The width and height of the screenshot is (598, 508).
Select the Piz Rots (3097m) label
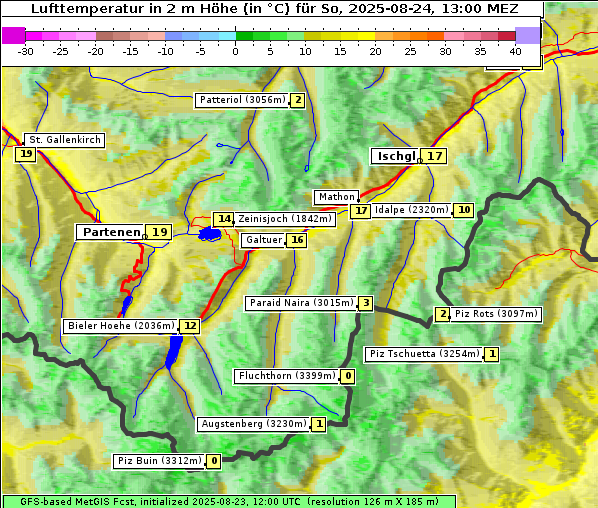(496, 314)
